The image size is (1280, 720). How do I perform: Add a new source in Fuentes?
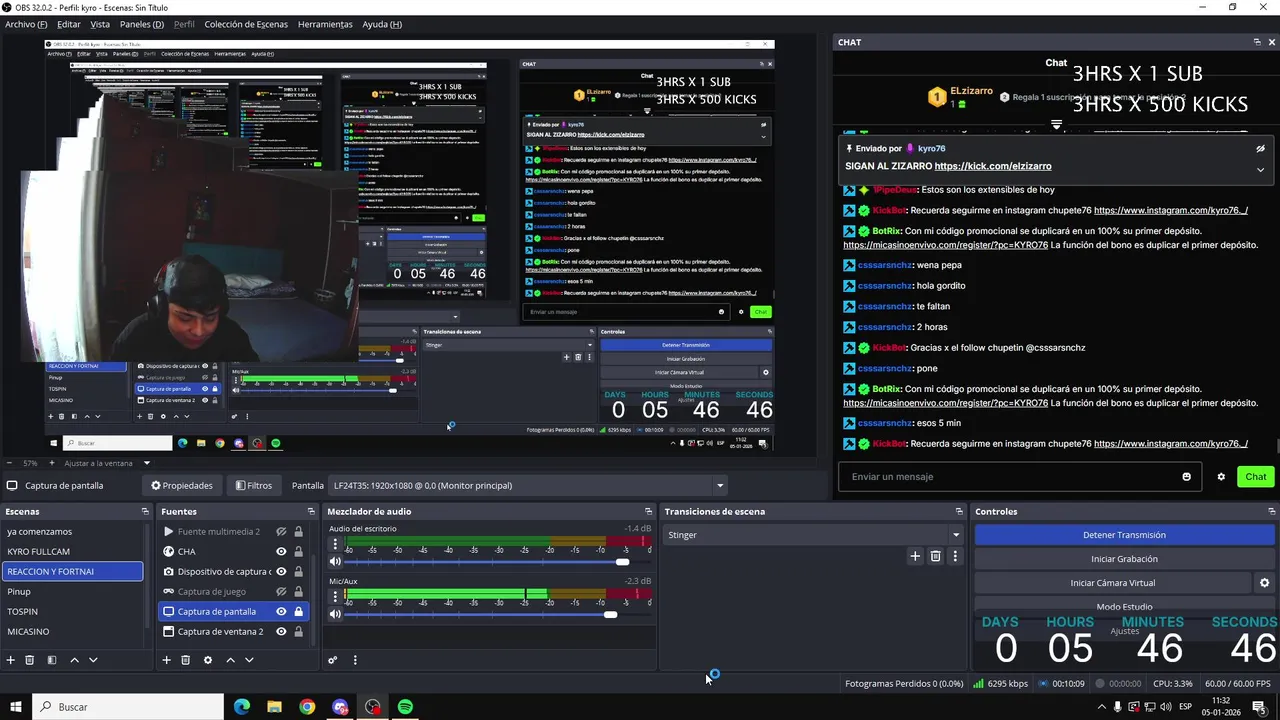coord(166,660)
